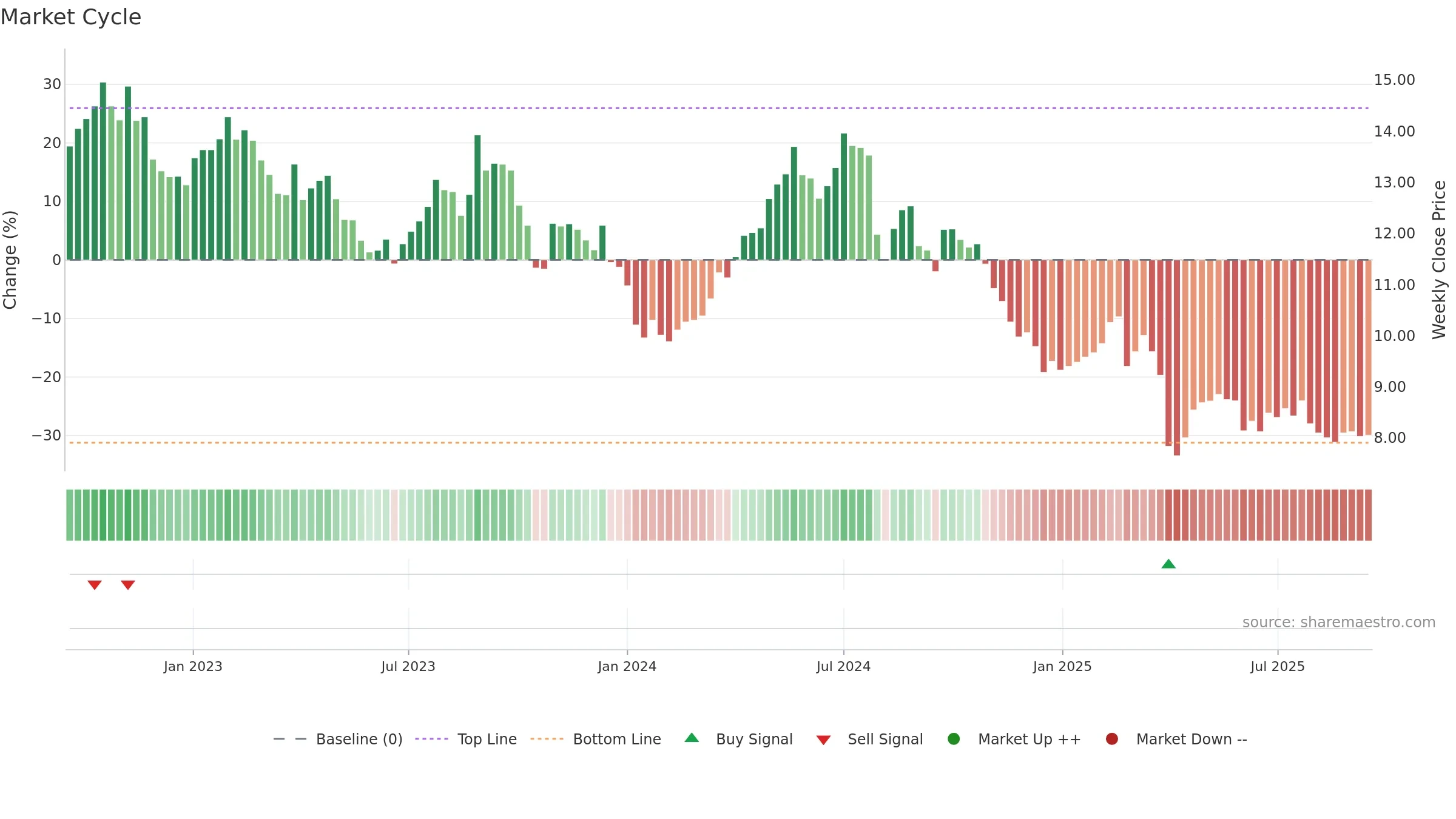1456x819 pixels.
Task: Click the mid-2024 peak bar near 21 percent
Action: (844, 197)
